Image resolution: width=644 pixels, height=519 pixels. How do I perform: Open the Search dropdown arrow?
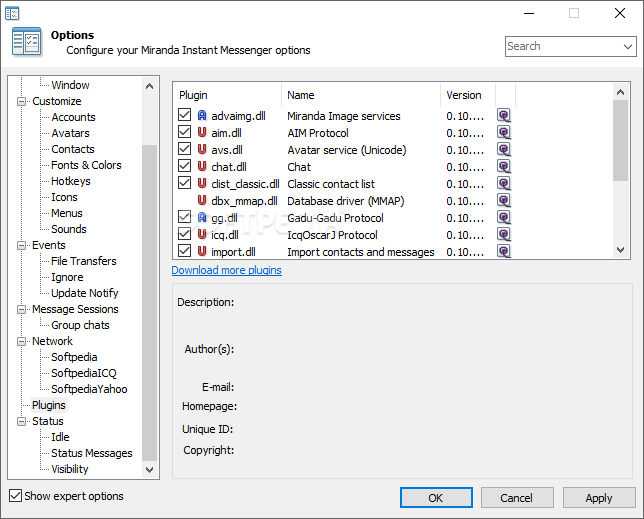(x=628, y=46)
